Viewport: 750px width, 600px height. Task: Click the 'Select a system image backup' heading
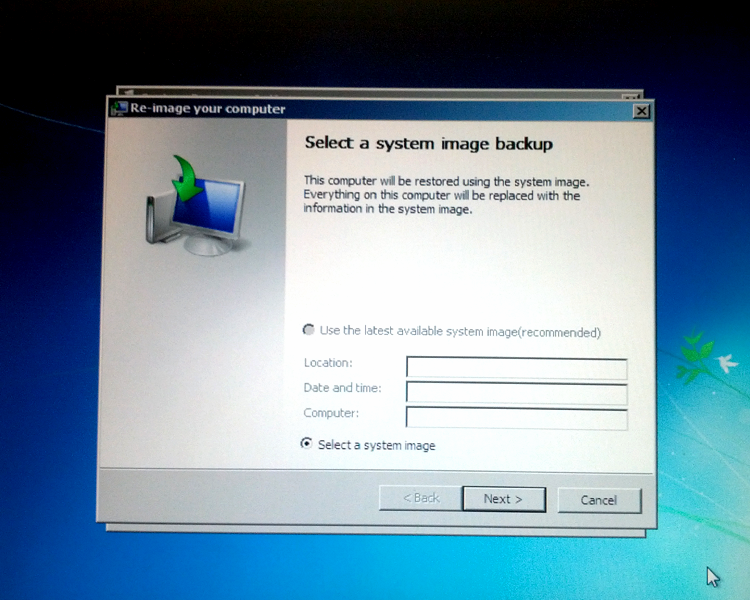(x=428, y=144)
